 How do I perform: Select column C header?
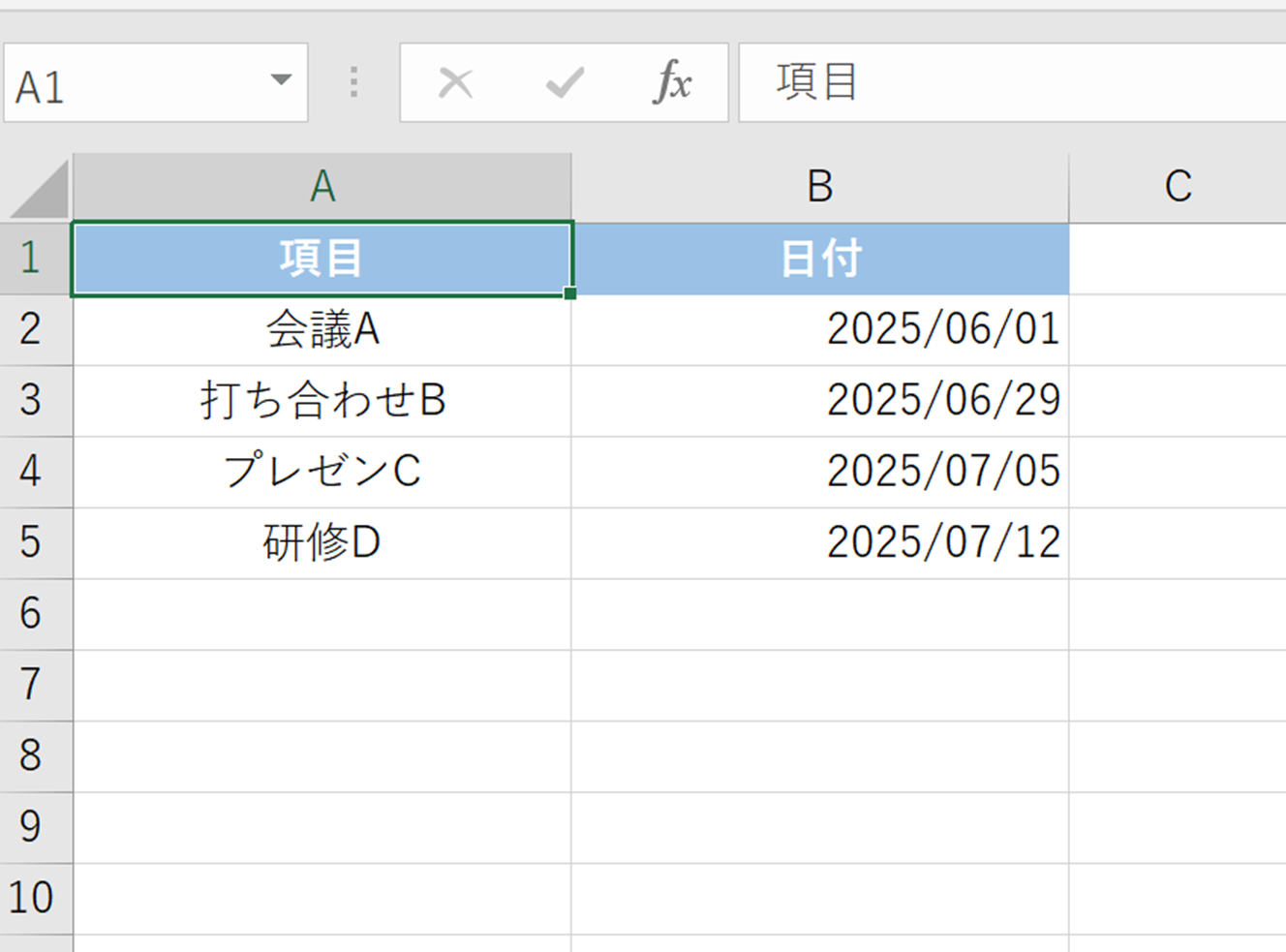coord(1178,187)
